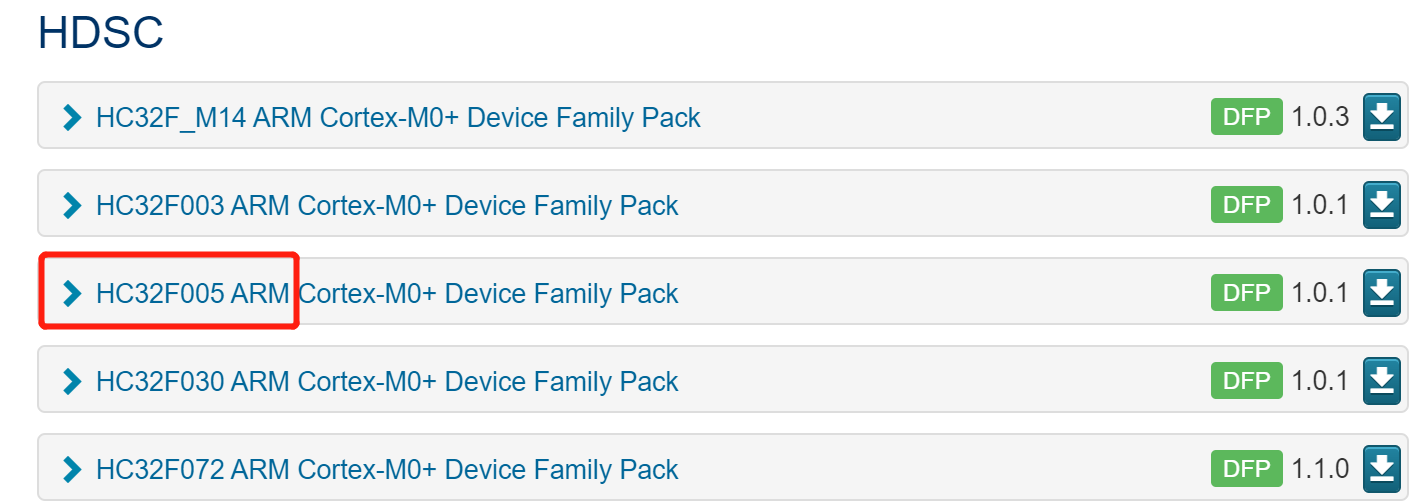Screen dimensions: 1422x504
Task: Click the DFP badge for HC32F072
Action: click(1246, 468)
